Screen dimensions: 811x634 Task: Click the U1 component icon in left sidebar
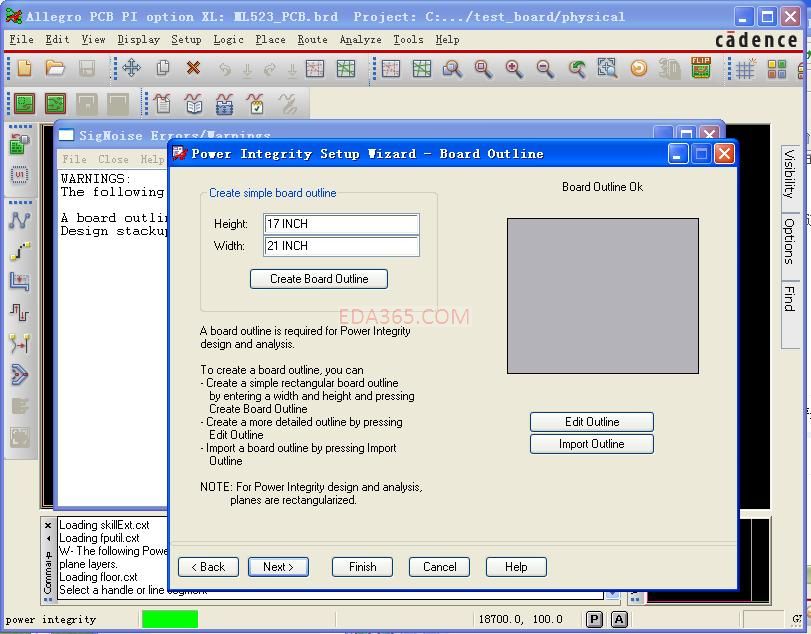[20, 175]
